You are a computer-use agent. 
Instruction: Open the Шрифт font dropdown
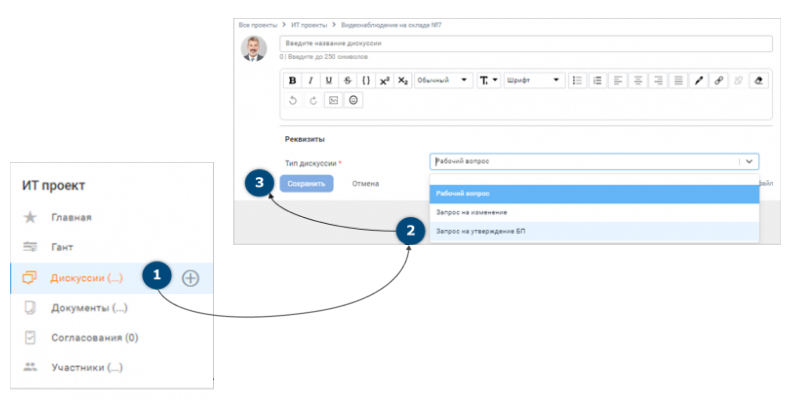click(x=533, y=80)
